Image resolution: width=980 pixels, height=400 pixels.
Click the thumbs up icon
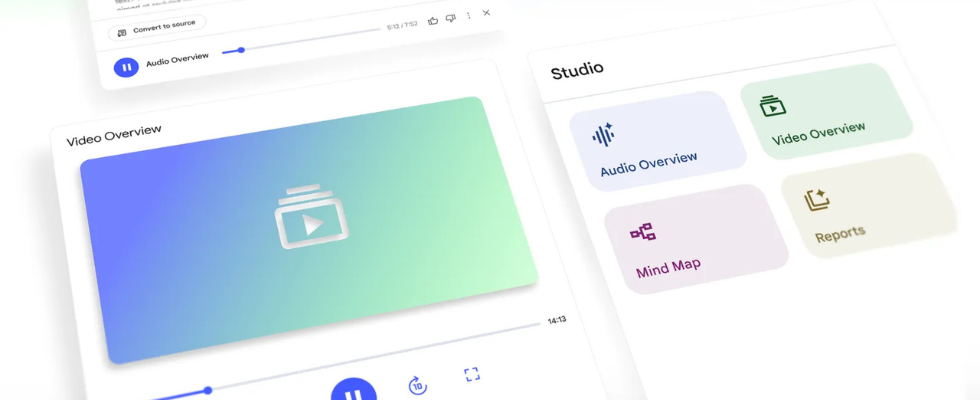tap(433, 20)
